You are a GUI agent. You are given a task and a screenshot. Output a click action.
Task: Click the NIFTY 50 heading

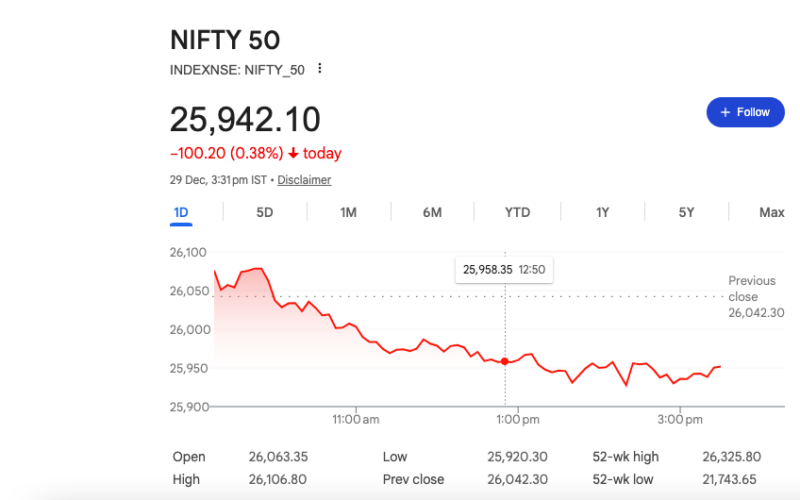click(225, 40)
